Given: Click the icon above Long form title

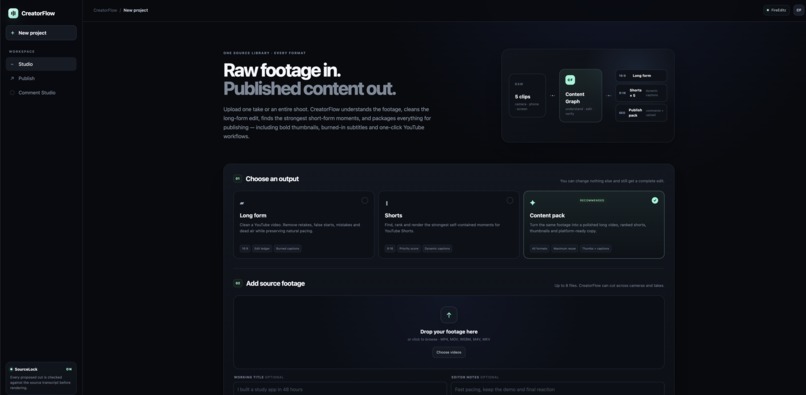Looking at the screenshot, I should point(242,203).
